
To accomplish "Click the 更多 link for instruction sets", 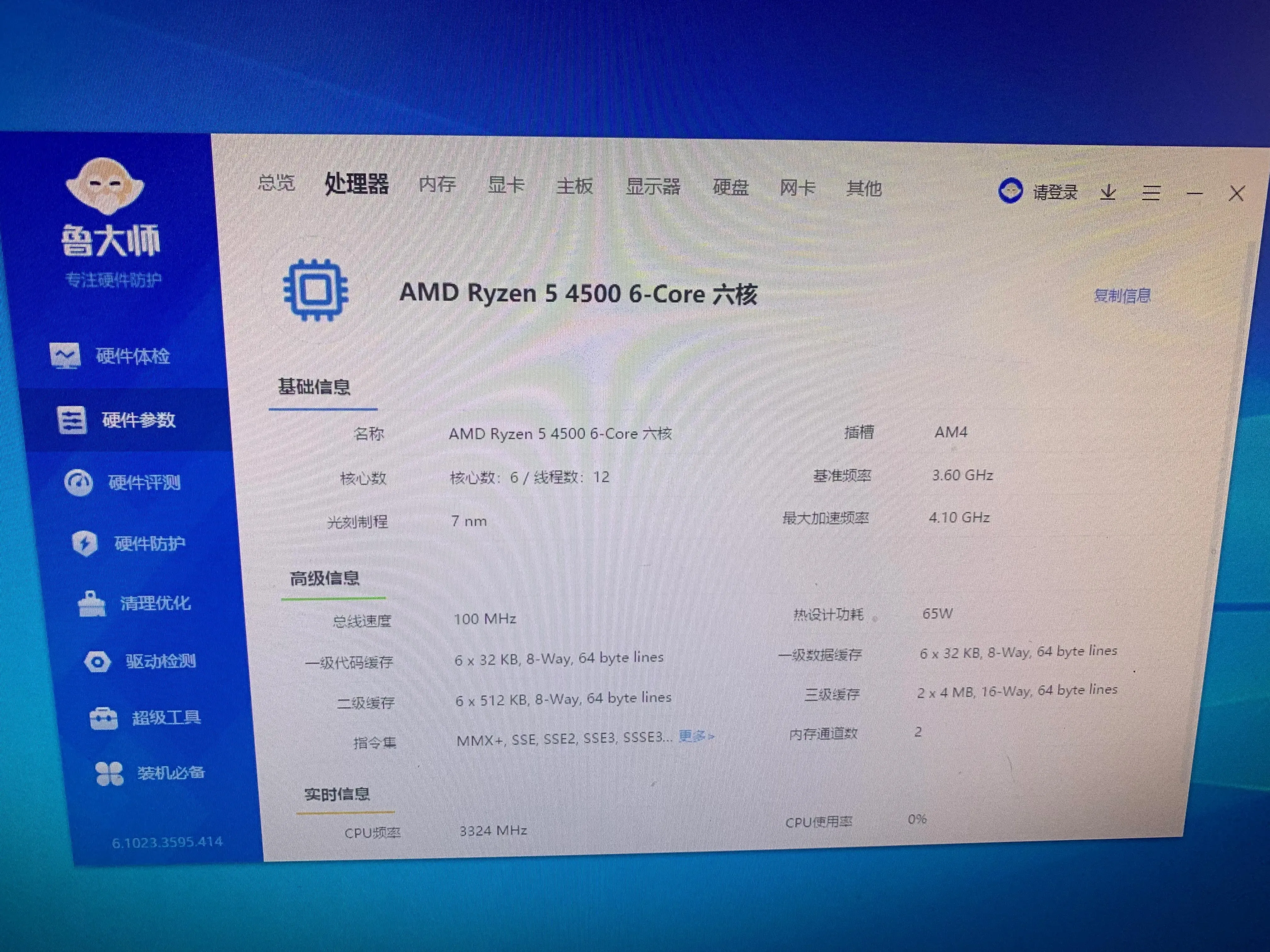I will [696, 736].
